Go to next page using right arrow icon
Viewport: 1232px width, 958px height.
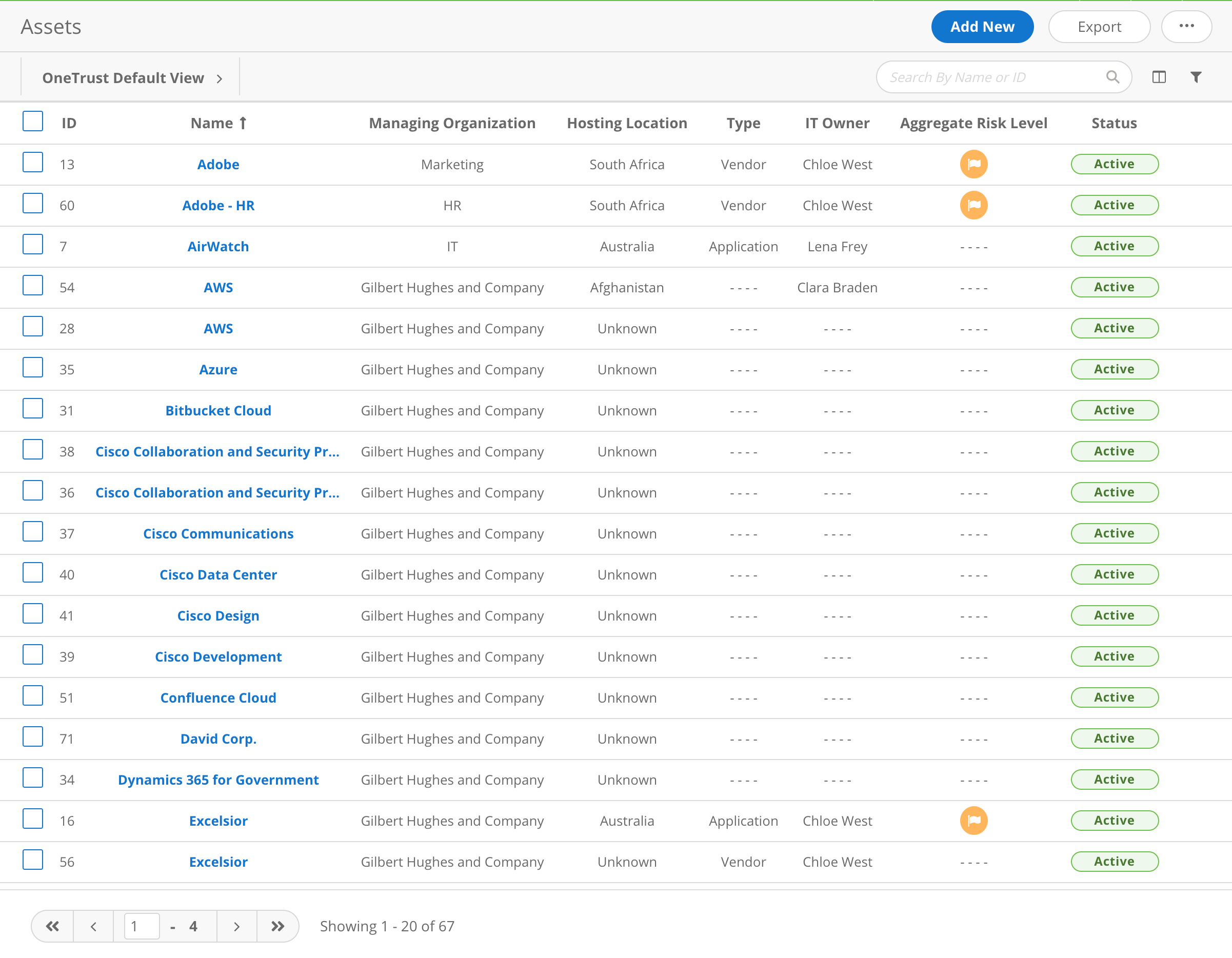pos(236,926)
